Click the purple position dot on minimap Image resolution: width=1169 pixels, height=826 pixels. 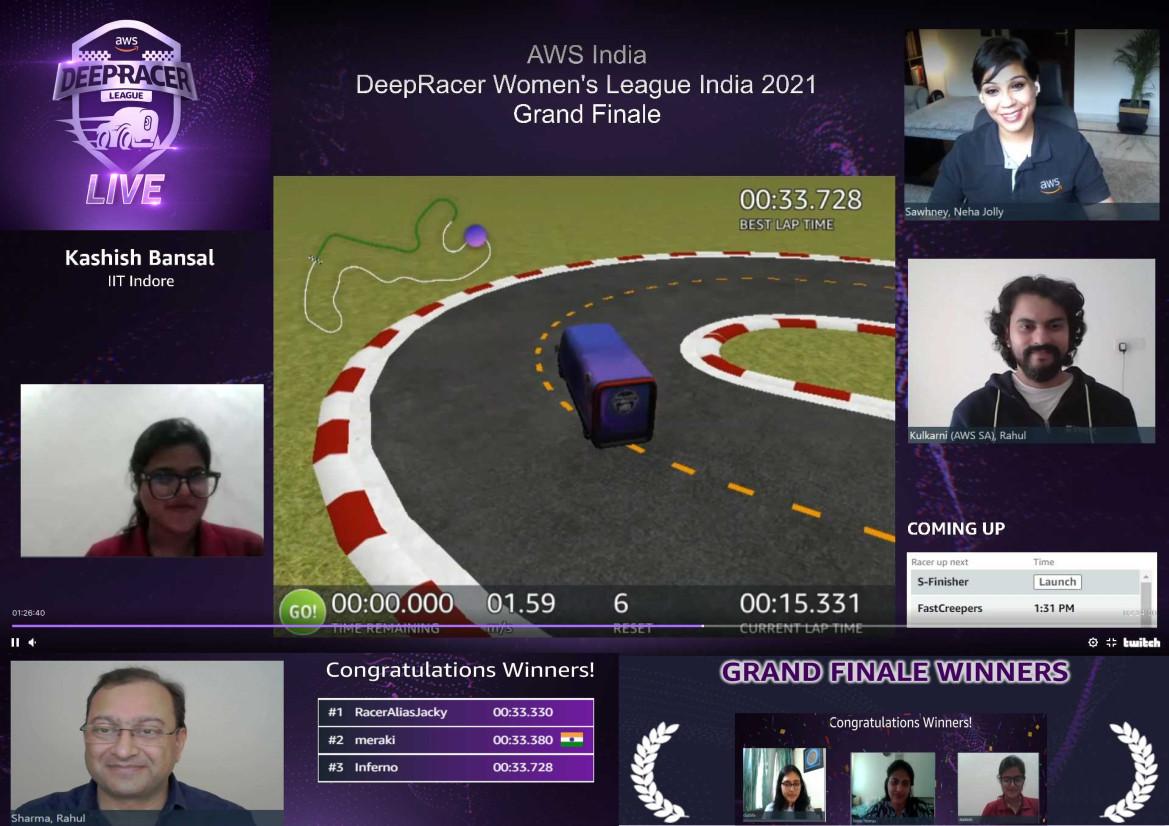476,236
